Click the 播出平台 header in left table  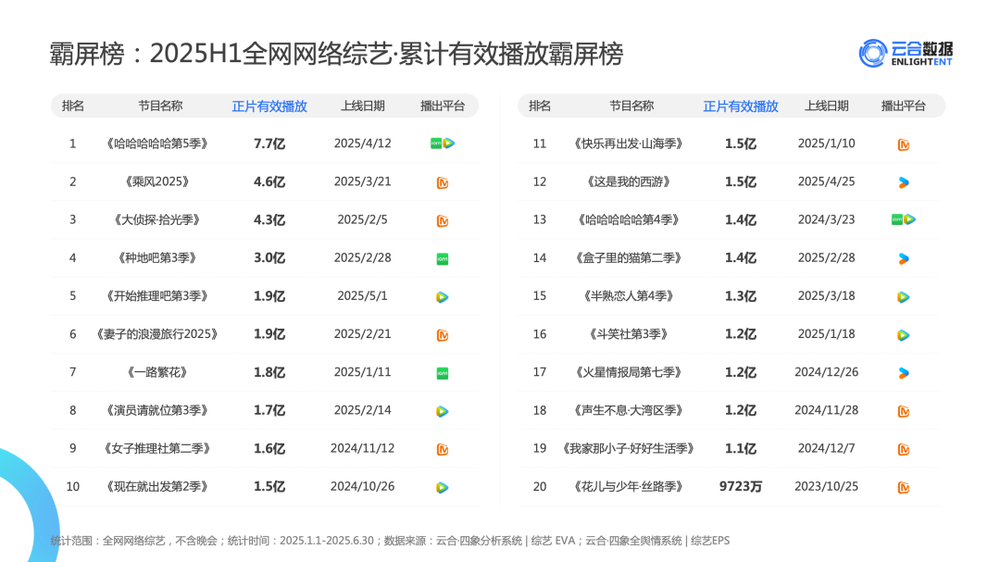click(x=442, y=106)
